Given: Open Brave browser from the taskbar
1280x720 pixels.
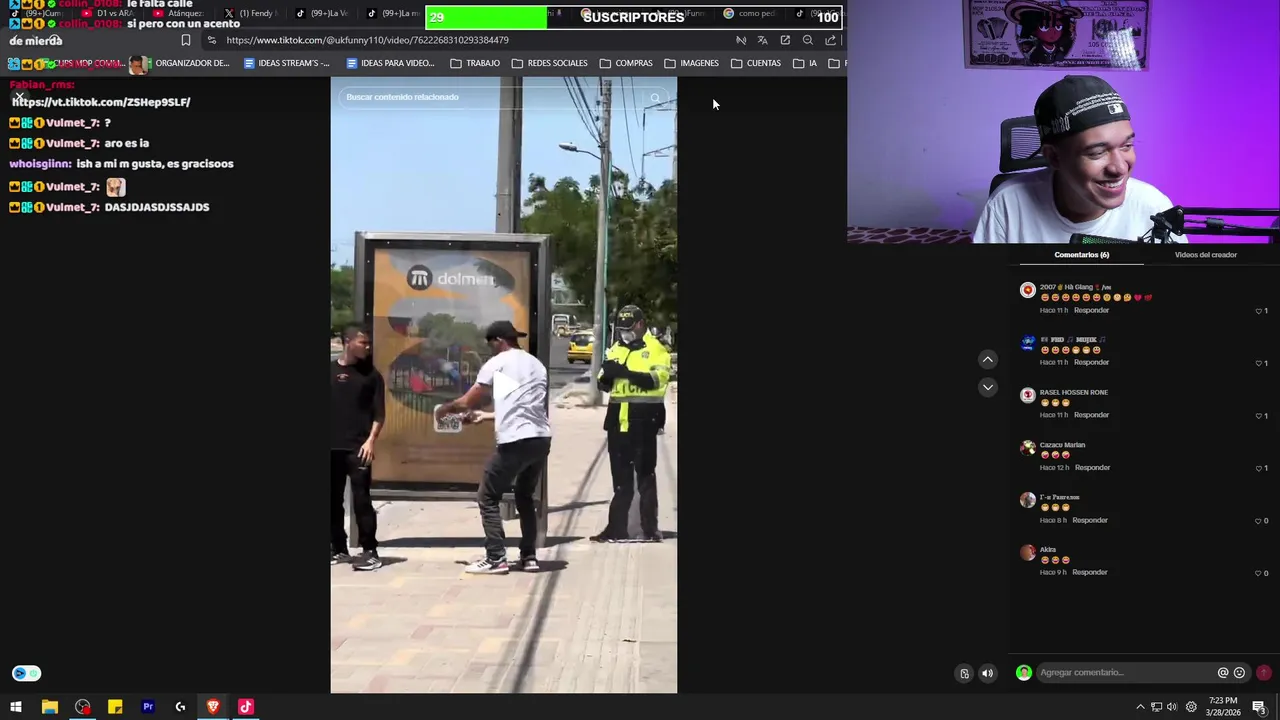Looking at the screenshot, I should 213,707.
